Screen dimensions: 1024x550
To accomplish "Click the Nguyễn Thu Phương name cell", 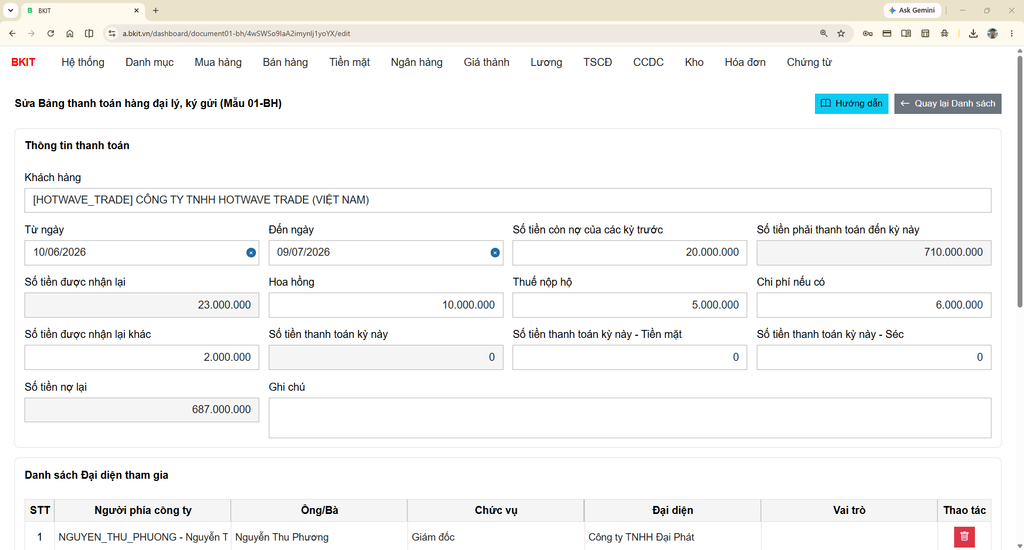I will click(319, 537).
